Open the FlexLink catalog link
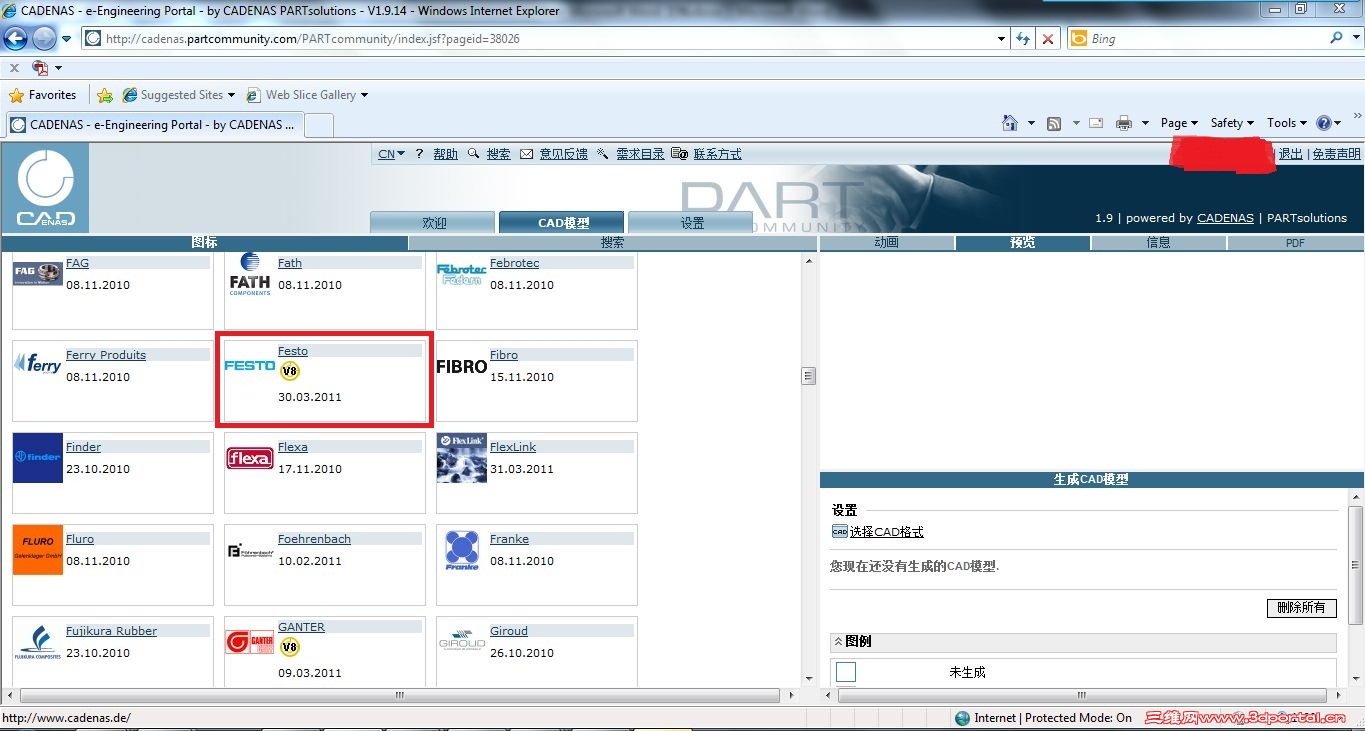The height and width of the screenshot is (731, 1365). pos(512,447)
